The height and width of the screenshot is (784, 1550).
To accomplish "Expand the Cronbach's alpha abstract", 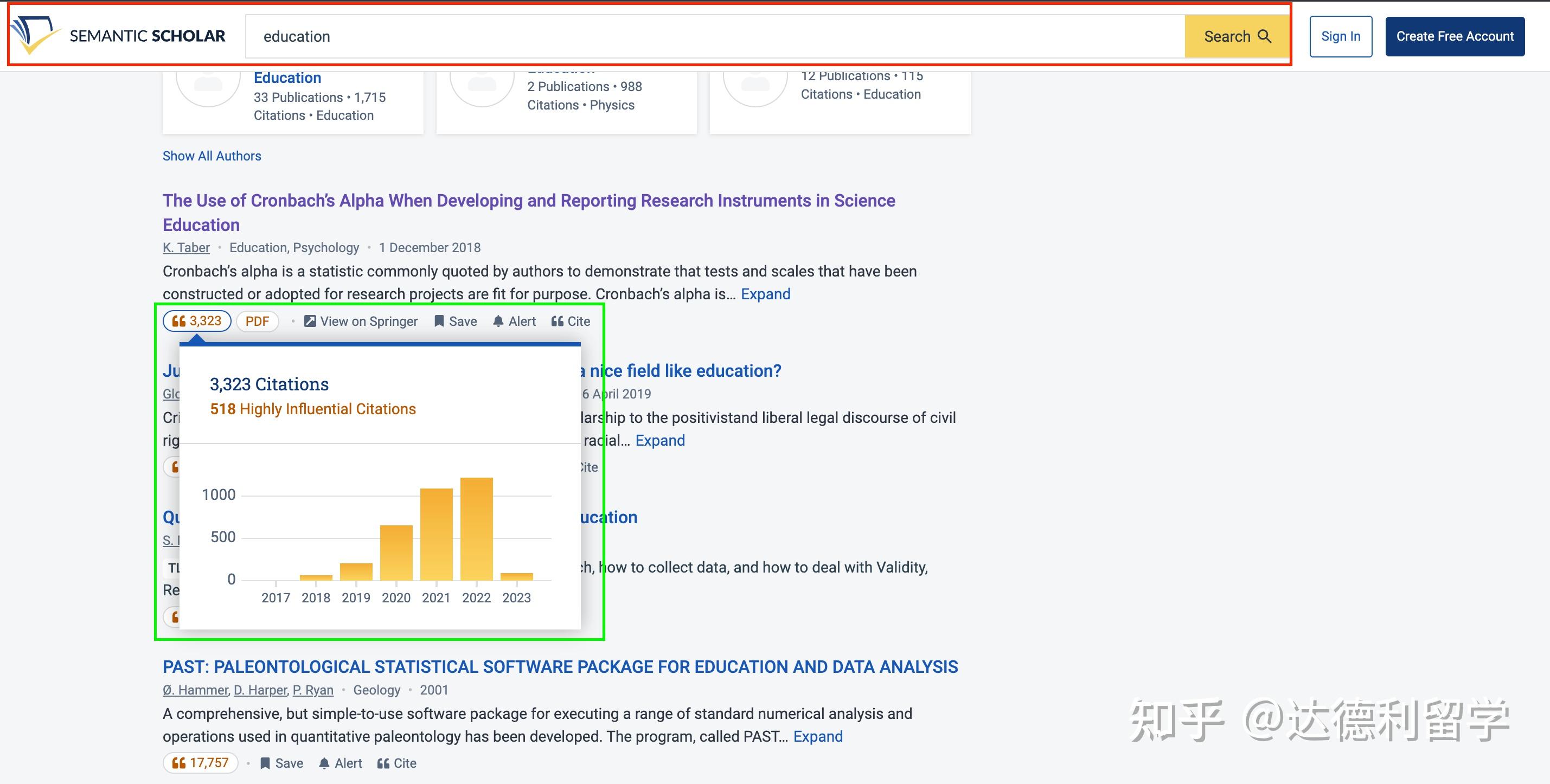I will point(765,294).
